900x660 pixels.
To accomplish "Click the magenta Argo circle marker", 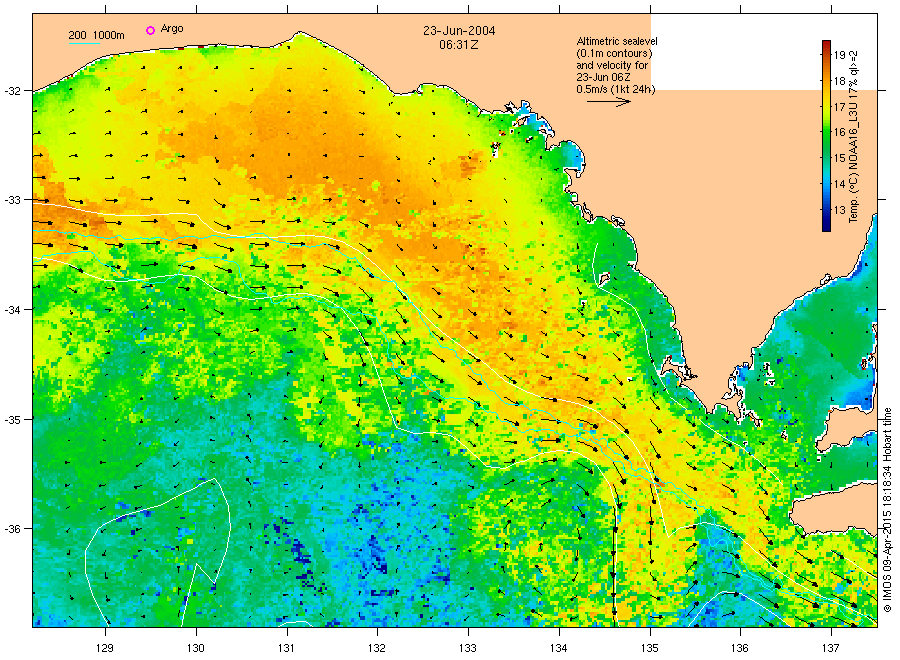I will point(150,30).
